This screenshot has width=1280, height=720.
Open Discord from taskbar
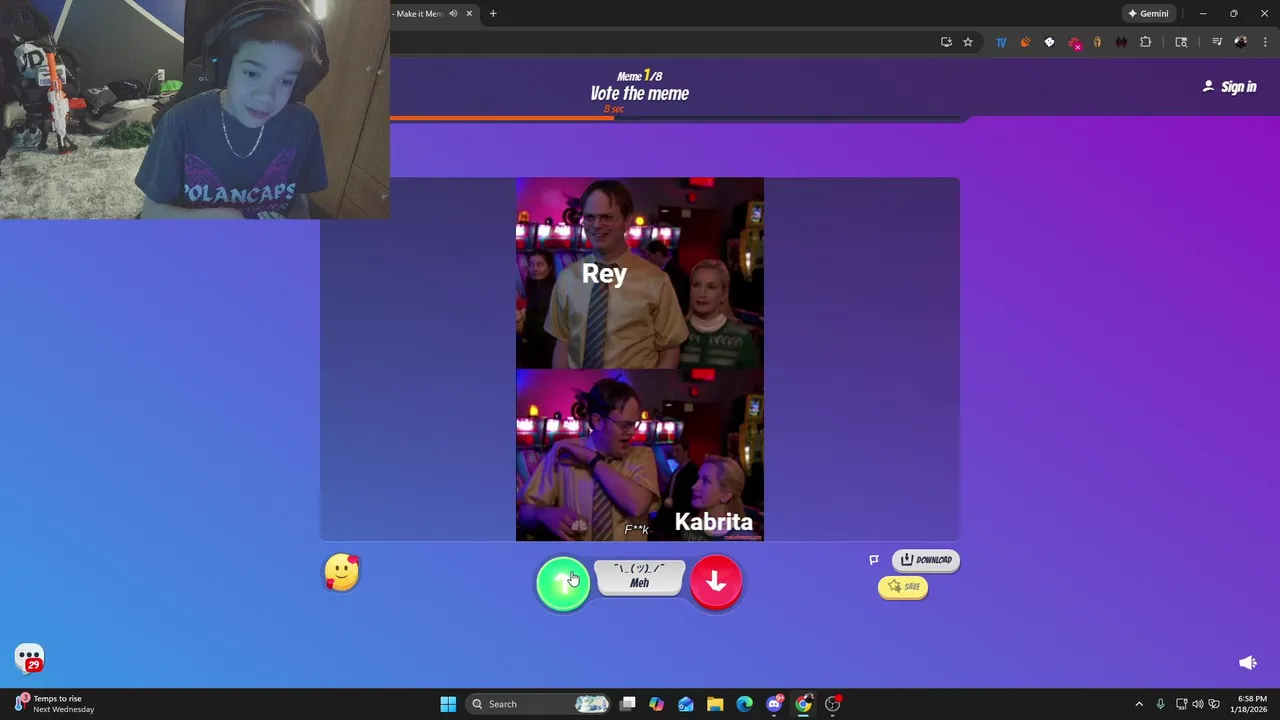[774, 704]
